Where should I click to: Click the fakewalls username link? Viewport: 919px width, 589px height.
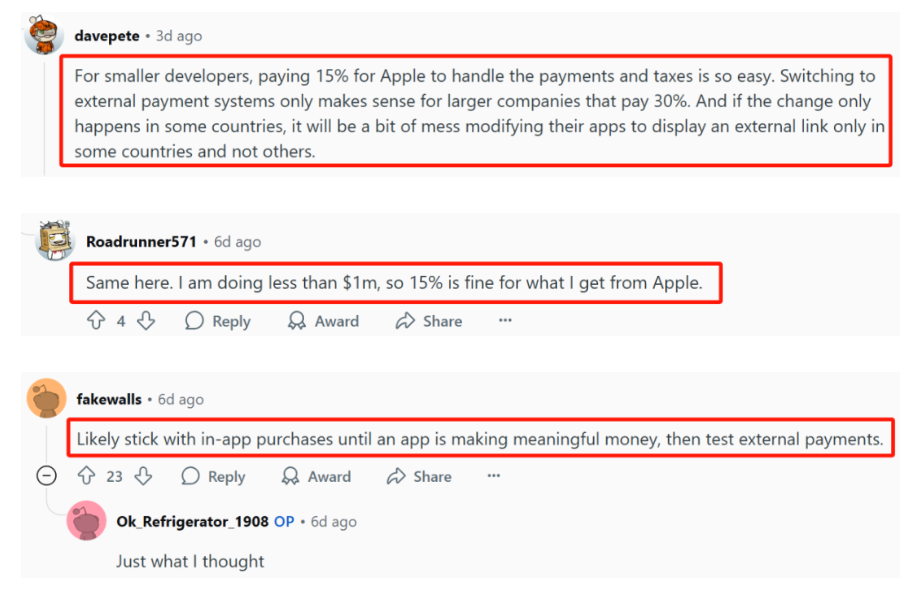(108, 399)
